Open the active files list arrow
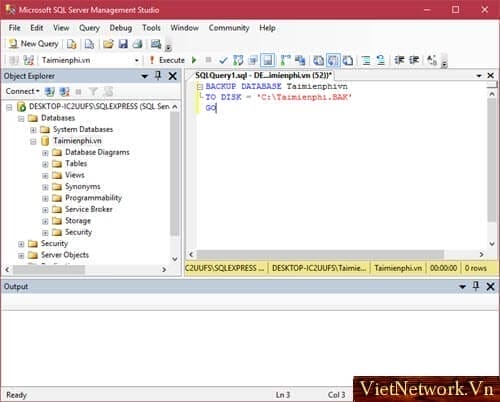500x402 pixels. coord(479,76)
